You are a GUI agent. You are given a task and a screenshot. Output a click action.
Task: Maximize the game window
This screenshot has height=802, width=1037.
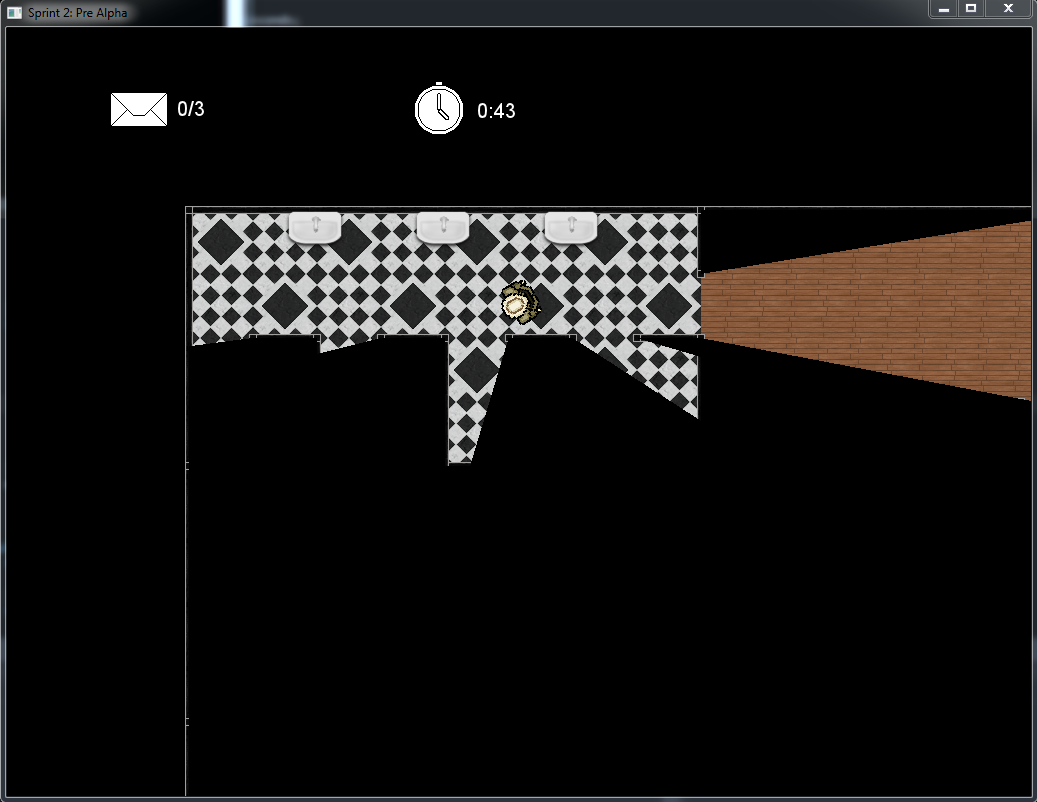[x=971, y=9]
